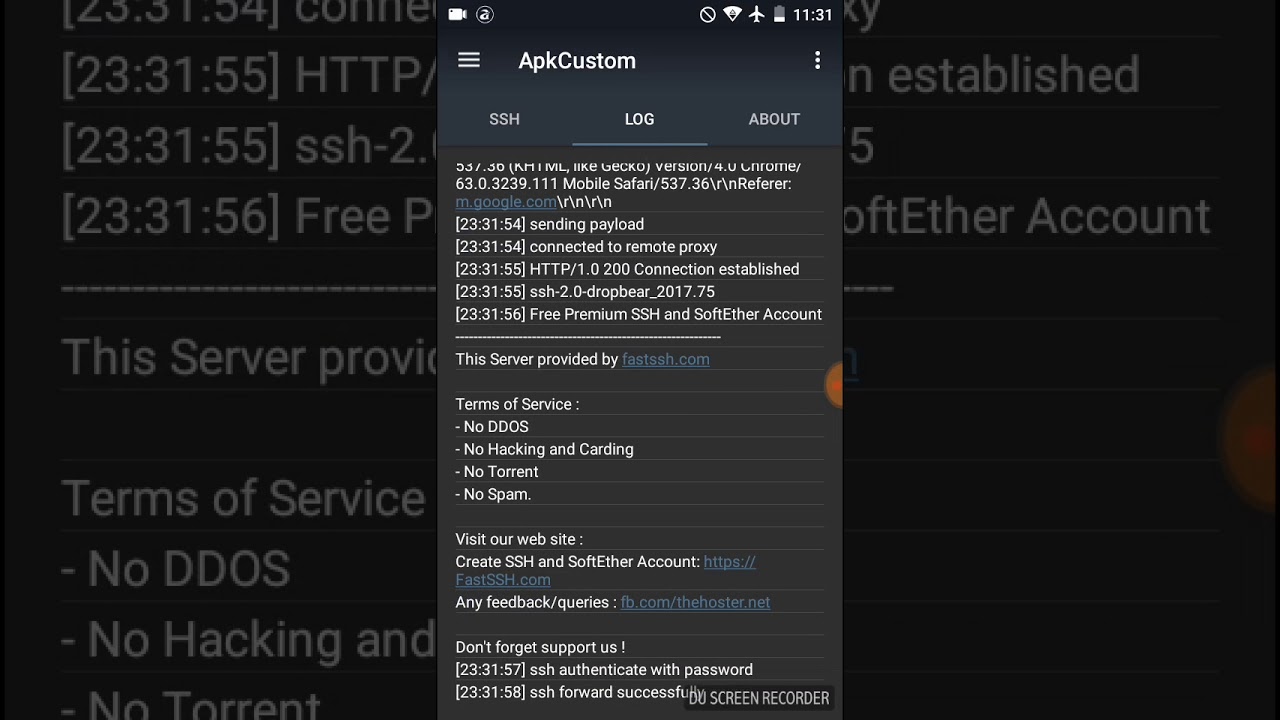Open the m.google.com referer link
Image resolution: width=1280 pixels, height=720 pixels.
(x=506, y=202)
